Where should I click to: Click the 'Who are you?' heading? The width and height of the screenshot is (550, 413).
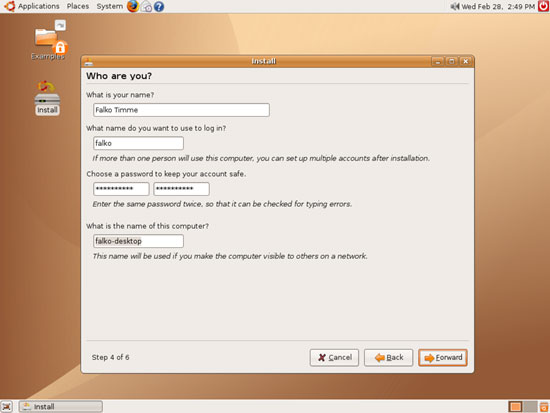119,76
